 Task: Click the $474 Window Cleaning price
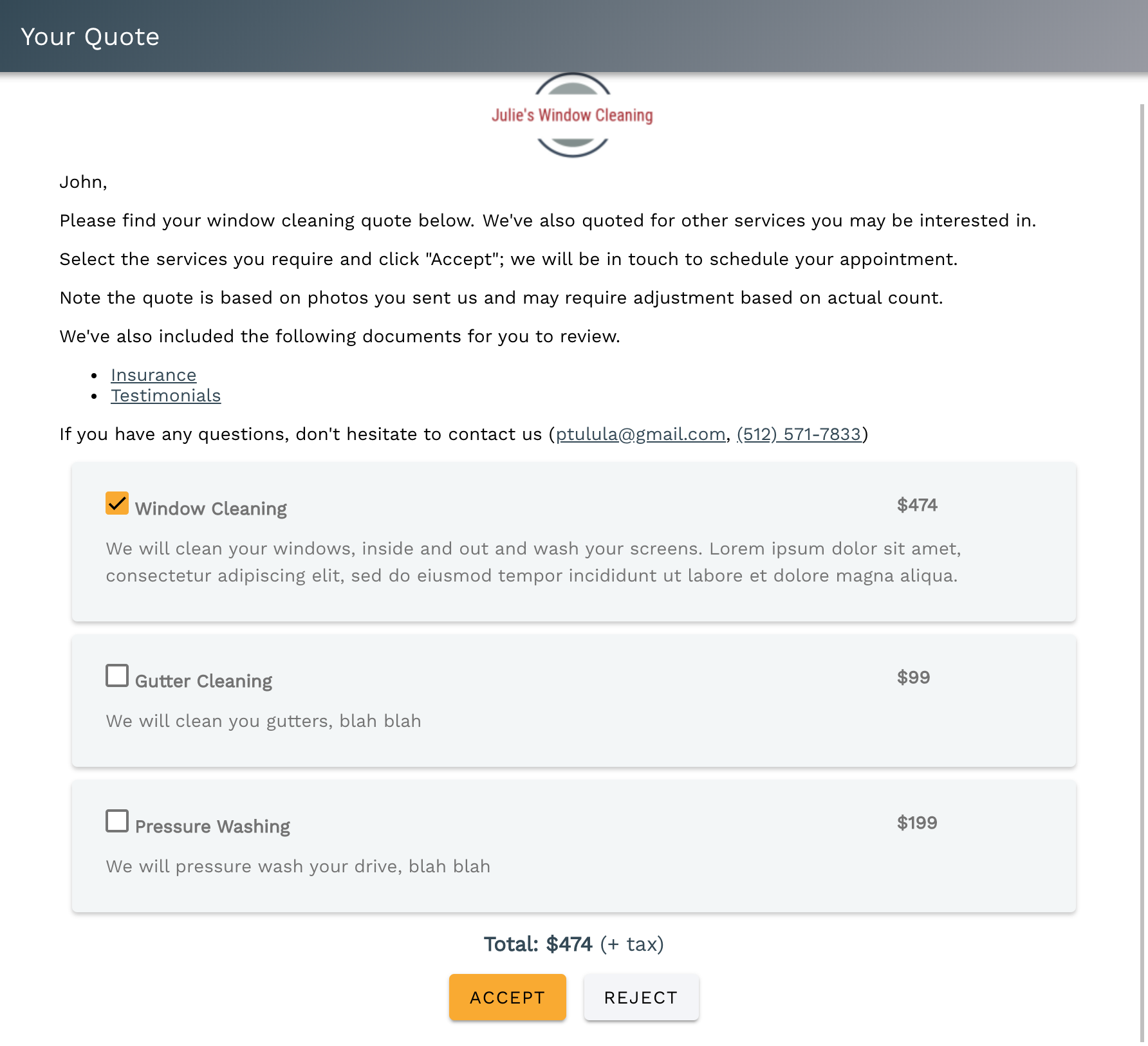click(917, 505)
